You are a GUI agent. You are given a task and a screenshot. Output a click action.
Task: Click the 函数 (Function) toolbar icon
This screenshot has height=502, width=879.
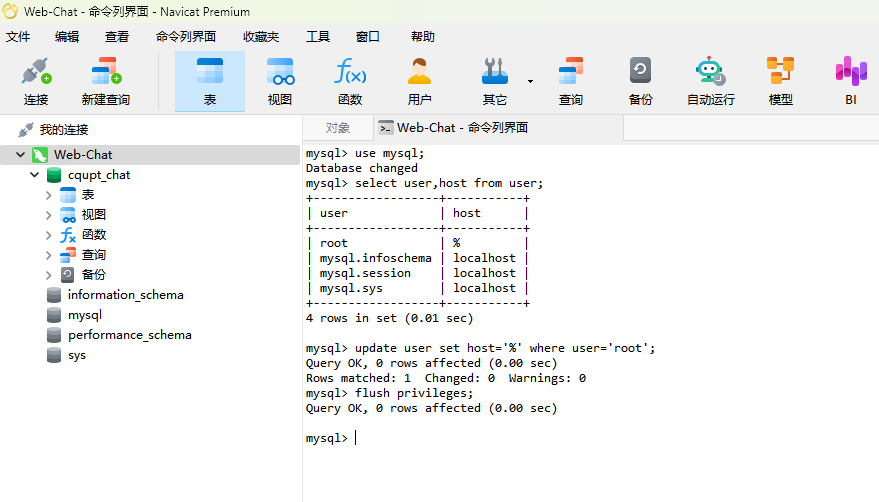(x=350, y=81)
